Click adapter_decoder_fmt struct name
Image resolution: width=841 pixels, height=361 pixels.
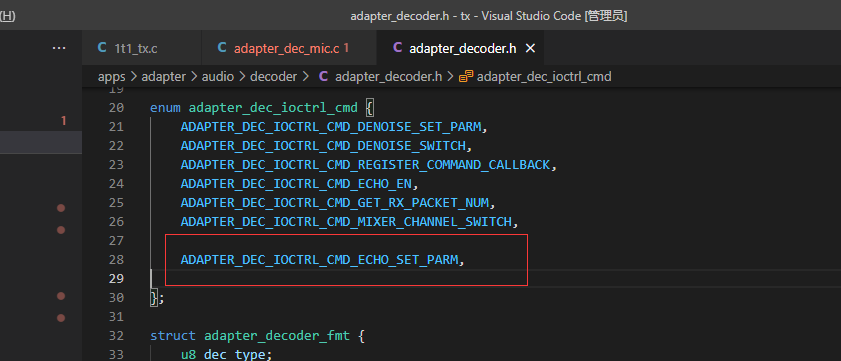pyautogui.click(x=277, y=336)
